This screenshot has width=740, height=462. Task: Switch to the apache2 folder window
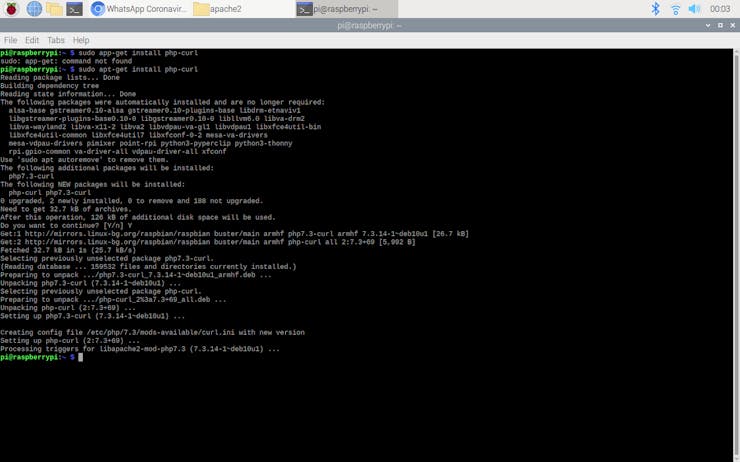[x=218, y=9]
